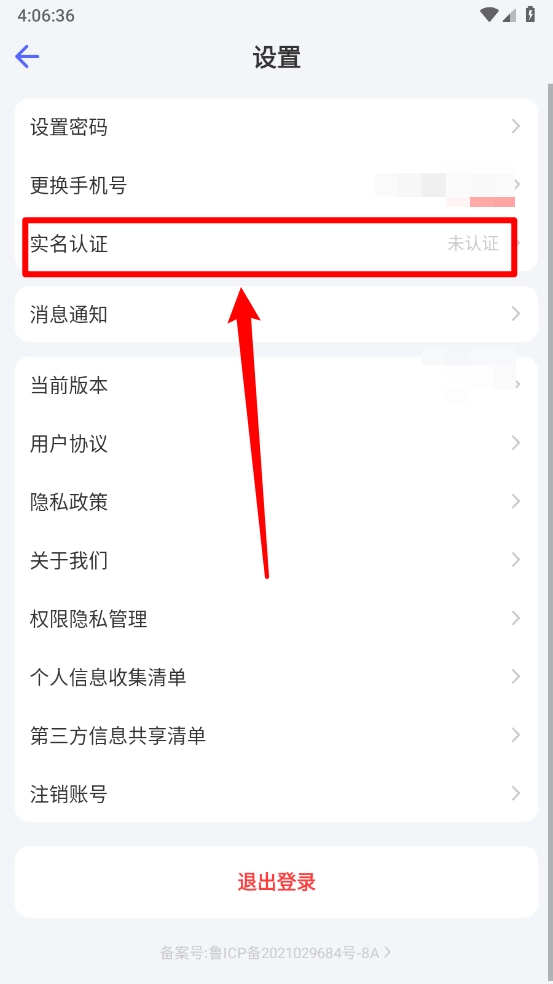The height and width of the screenshot is (984, 553).
Task: Tap the blue back arrow icon
Action: (x=27, y=57)
